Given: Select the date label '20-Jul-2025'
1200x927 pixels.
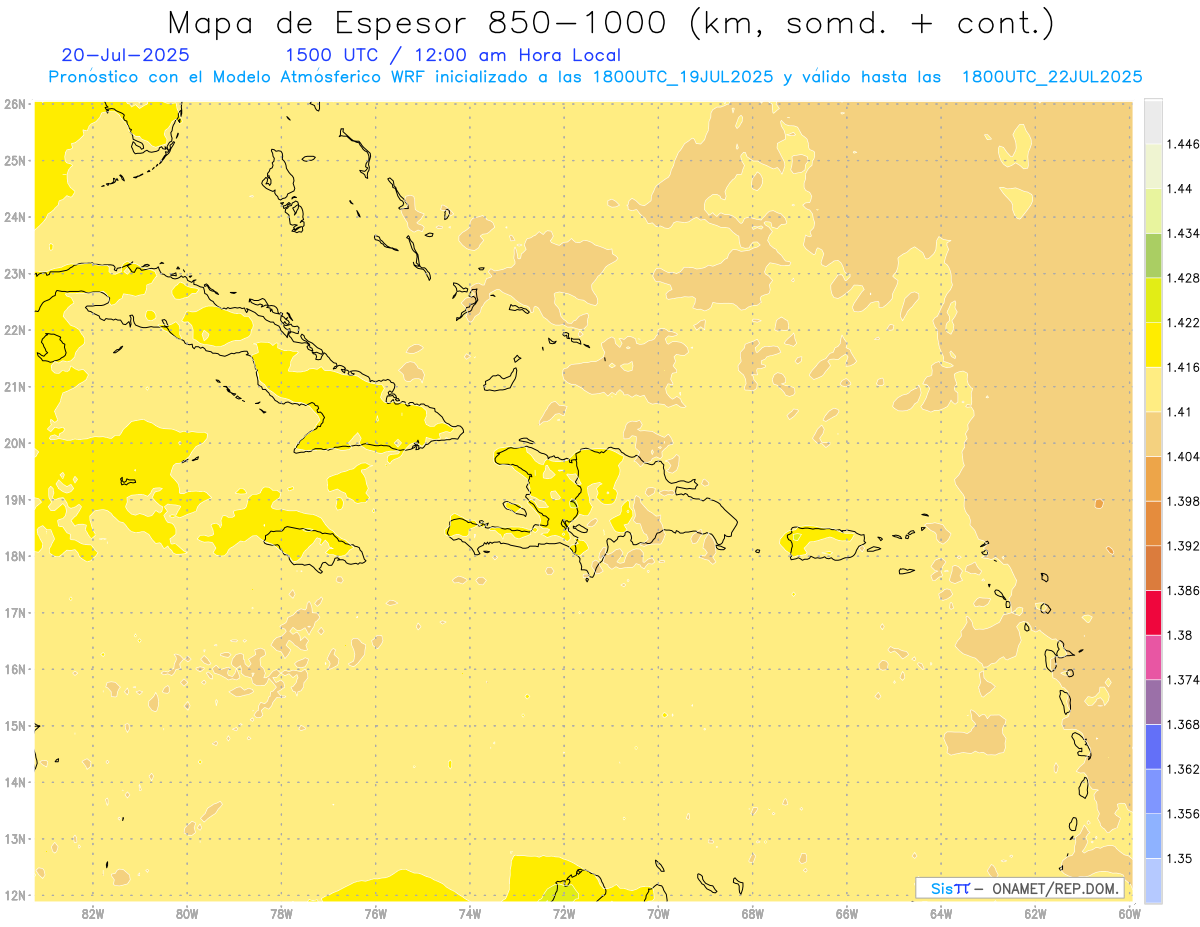Looking at the screenshot, I should [125, 55].
